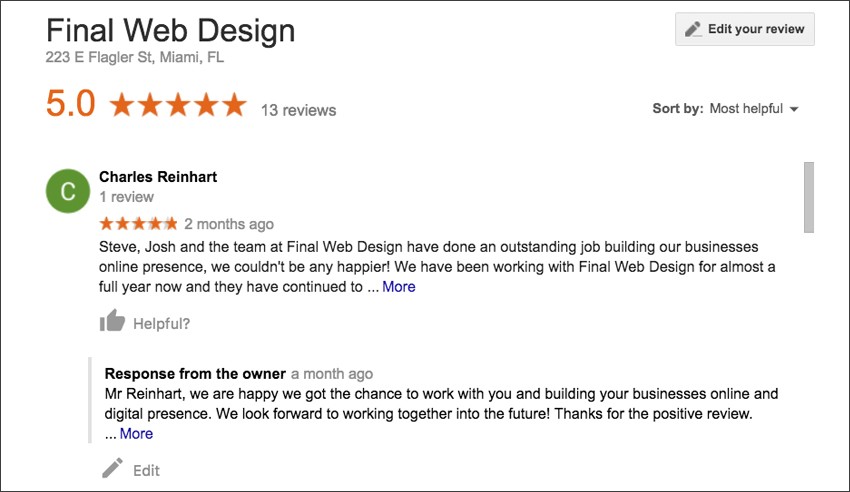Click the Helpful? text label

click(x=162, y=323)
